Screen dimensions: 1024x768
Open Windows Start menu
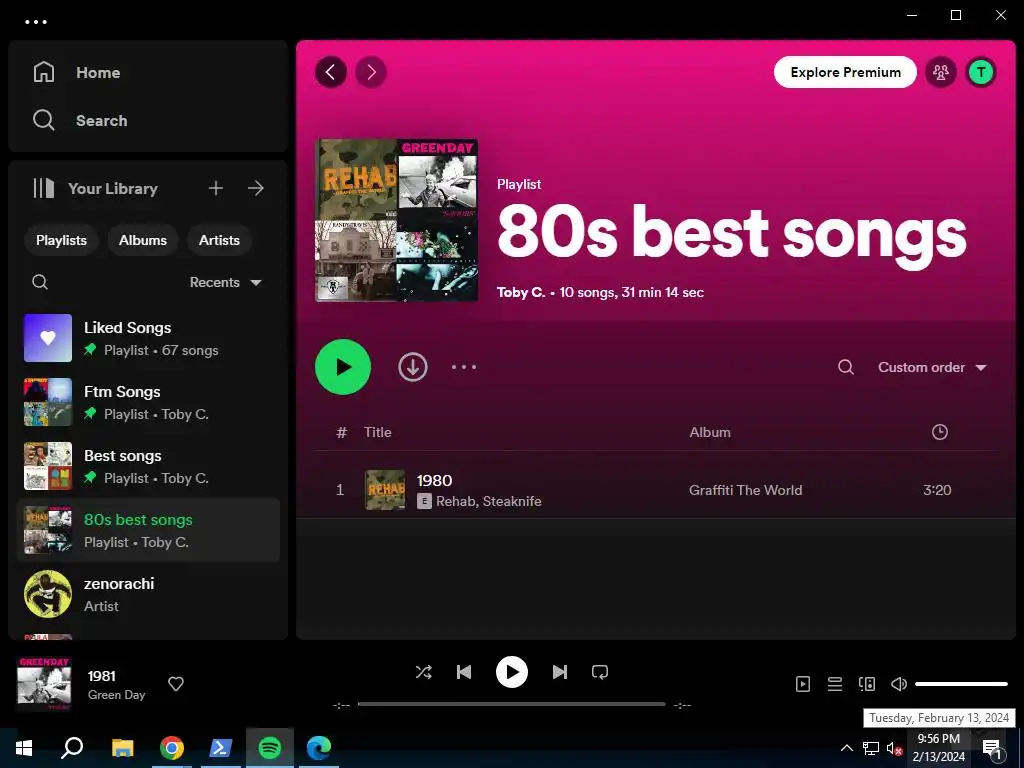coord(24,748)
